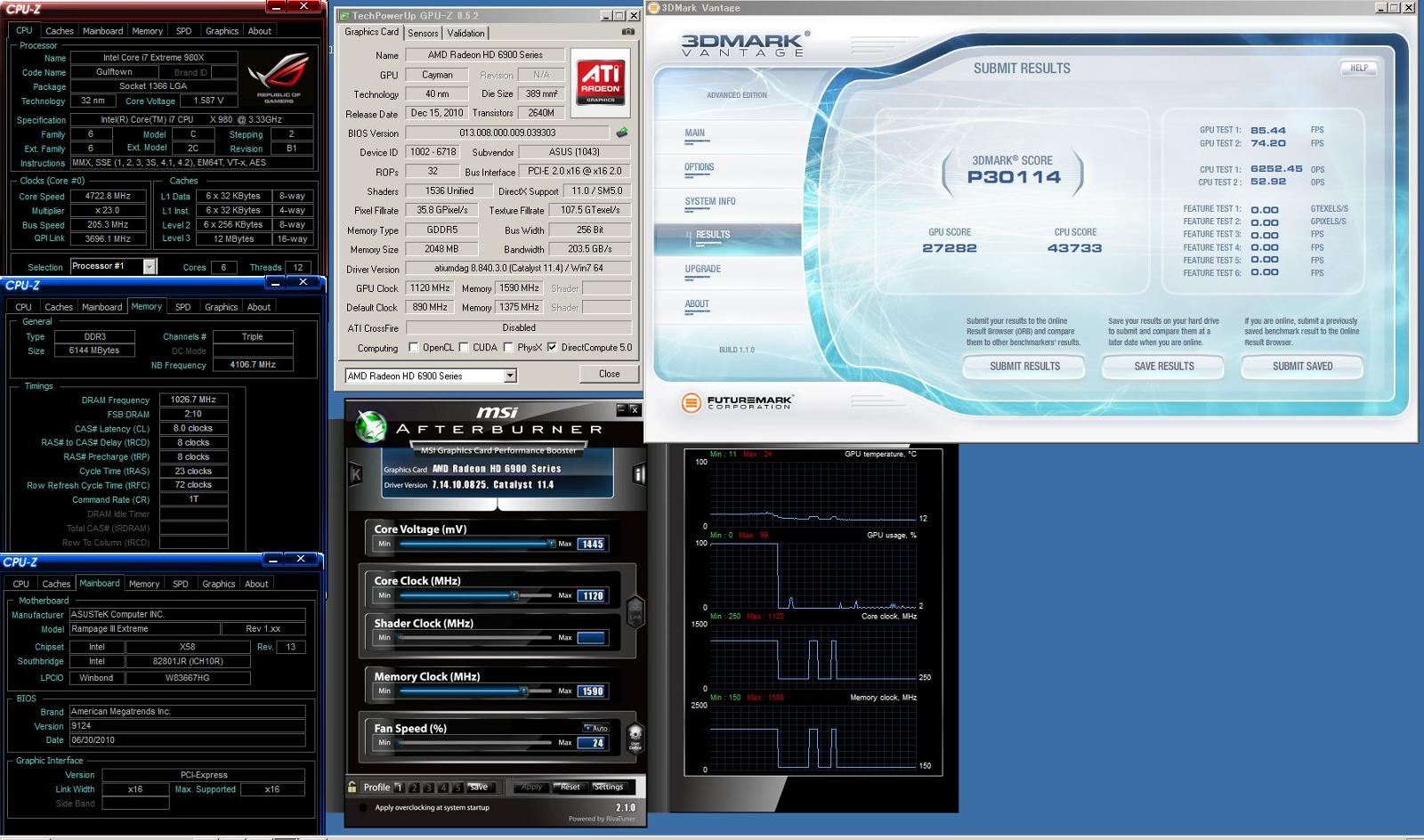Toggle Apply overclocking at system startup
This screenshot has width=1424, height=840.
(x=363, y=808)
